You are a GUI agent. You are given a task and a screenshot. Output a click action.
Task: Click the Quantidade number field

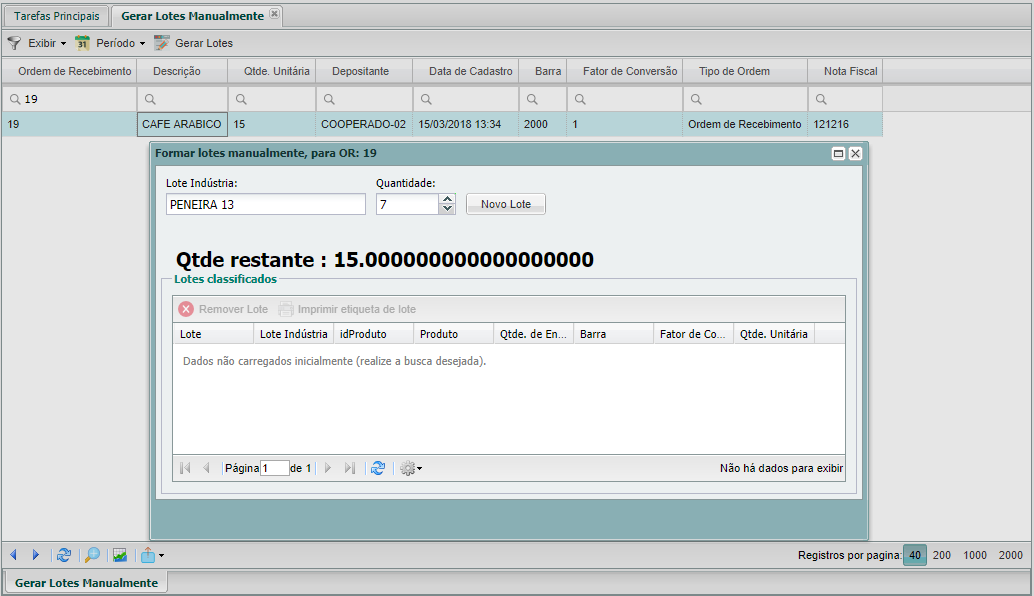click(x=407, y=204)
